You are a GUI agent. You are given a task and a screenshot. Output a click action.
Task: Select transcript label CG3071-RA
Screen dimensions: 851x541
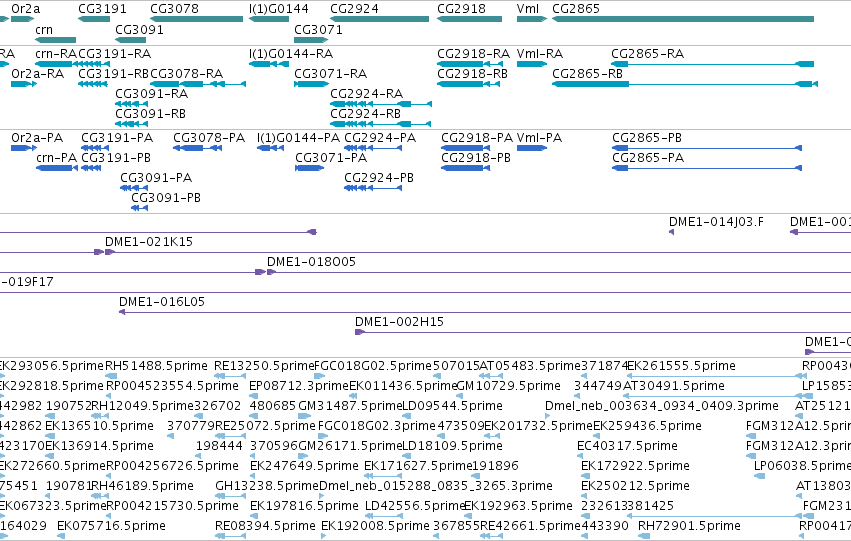click(331, 73)
